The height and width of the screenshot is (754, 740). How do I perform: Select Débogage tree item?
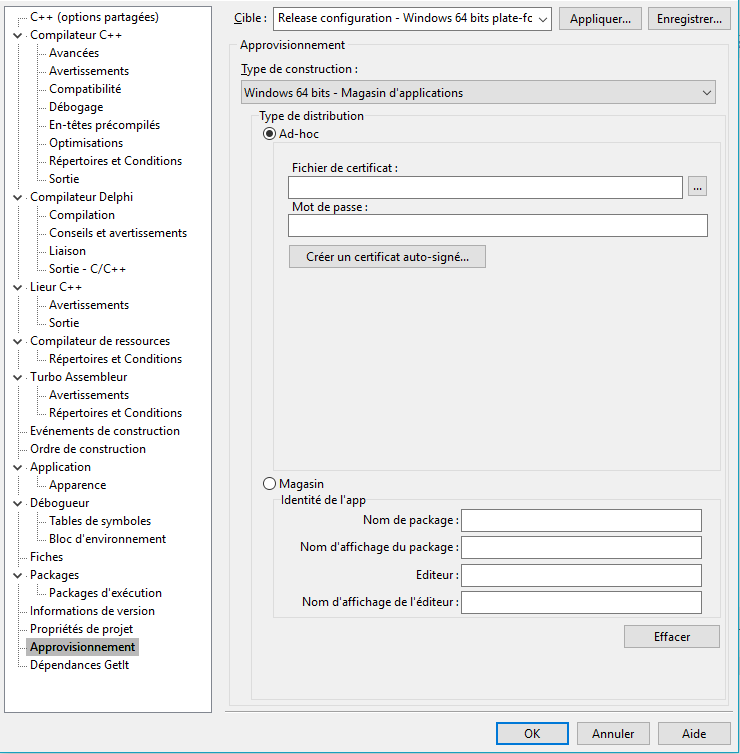tap(76, 107)
